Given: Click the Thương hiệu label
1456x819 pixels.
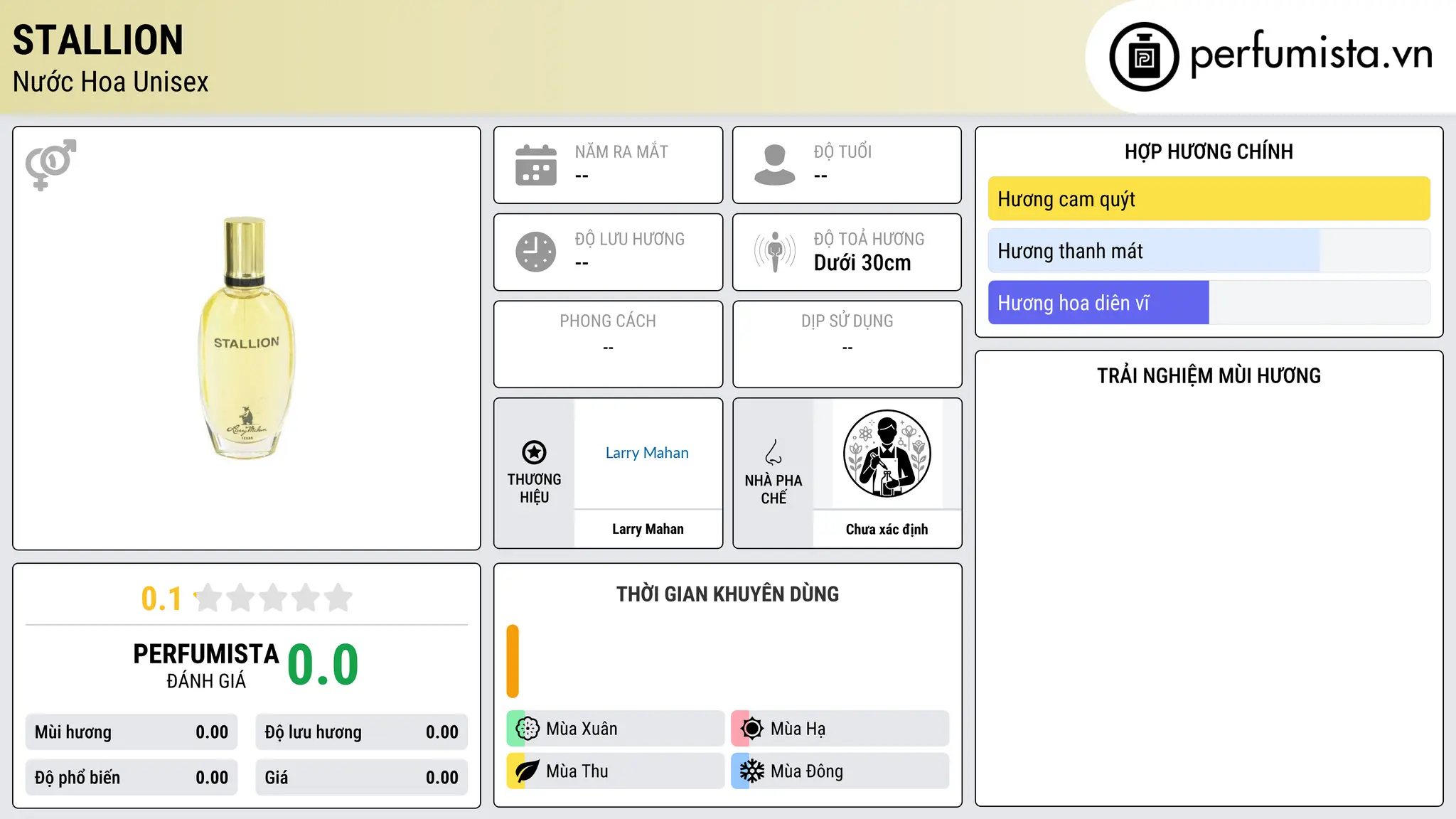Looking at the screenshot, I should point(534,488).
